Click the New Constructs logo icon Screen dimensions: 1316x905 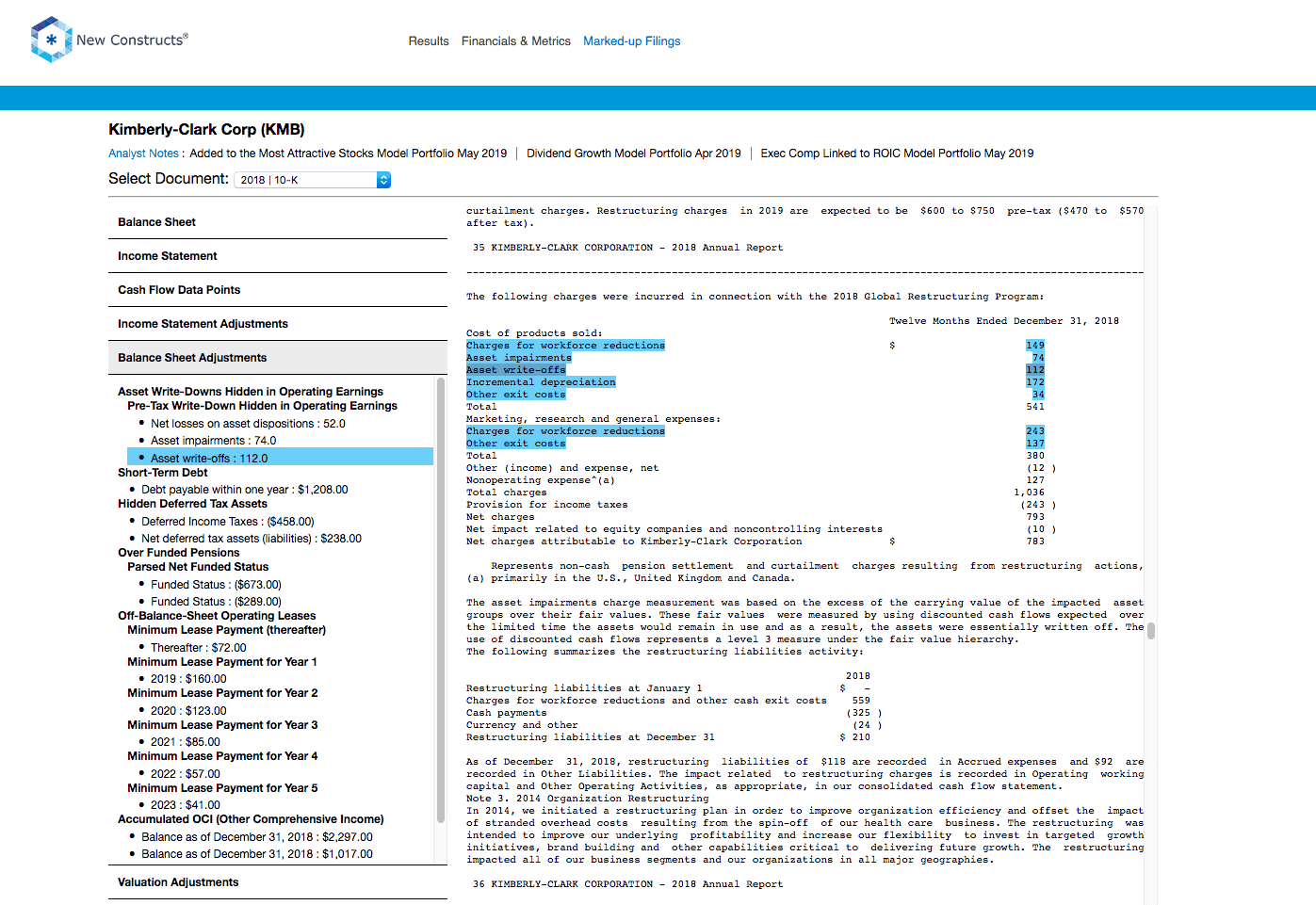click(x=51, y=40)
